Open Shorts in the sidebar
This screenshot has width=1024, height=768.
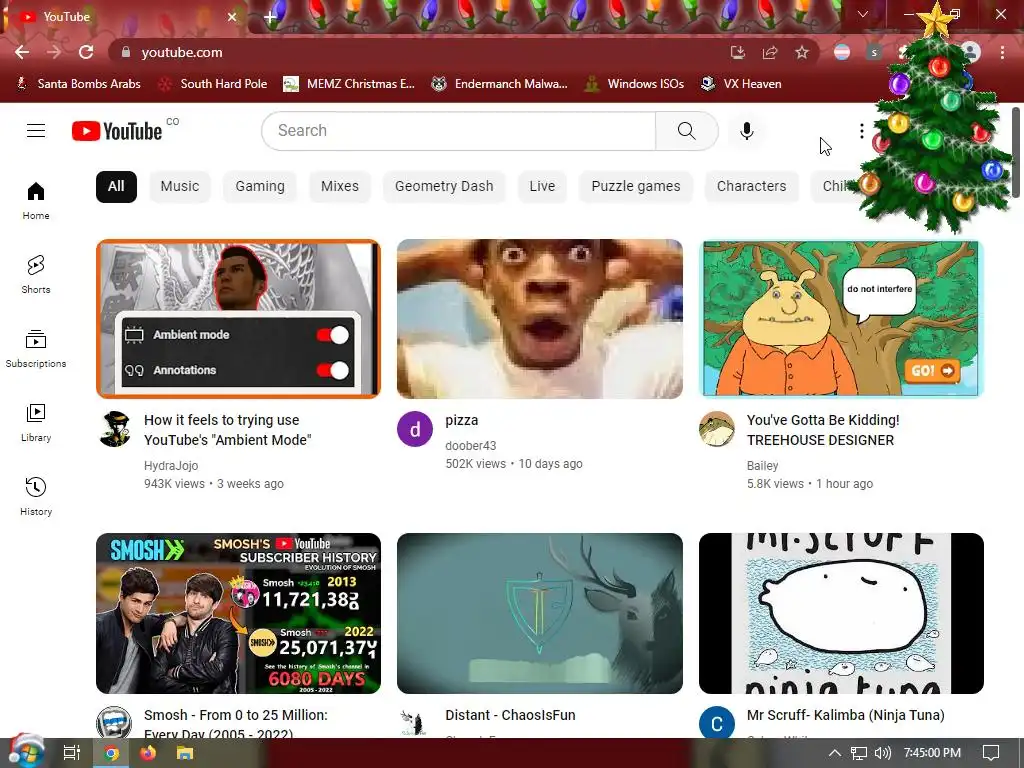point(36,274)
